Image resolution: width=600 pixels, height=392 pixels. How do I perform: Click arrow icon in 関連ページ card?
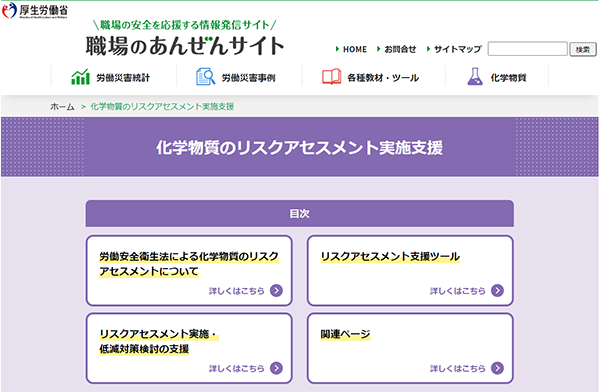click(x=497, y=368)
